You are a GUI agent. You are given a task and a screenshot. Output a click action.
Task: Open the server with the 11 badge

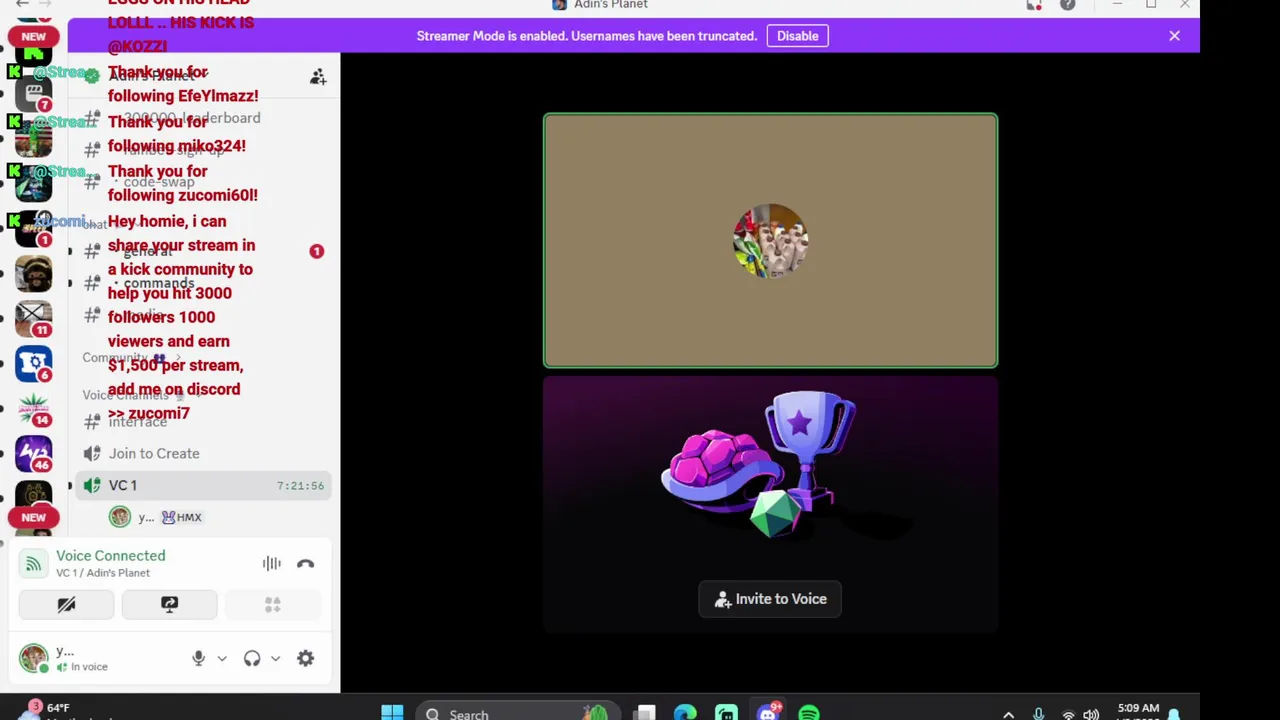(34, 319)
